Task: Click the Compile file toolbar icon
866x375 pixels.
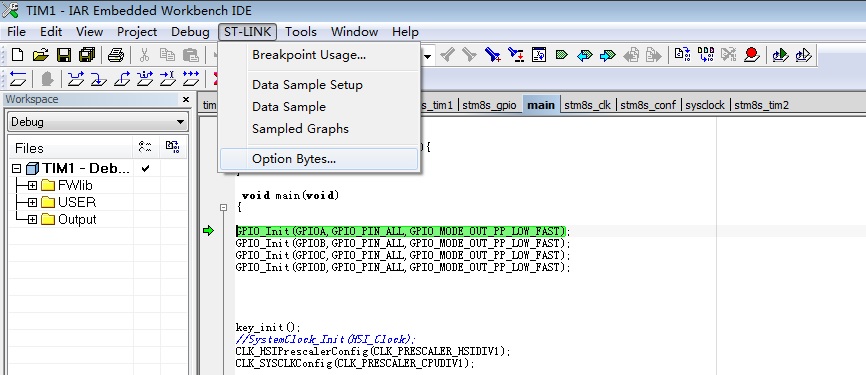Action: tap(682, 55)
